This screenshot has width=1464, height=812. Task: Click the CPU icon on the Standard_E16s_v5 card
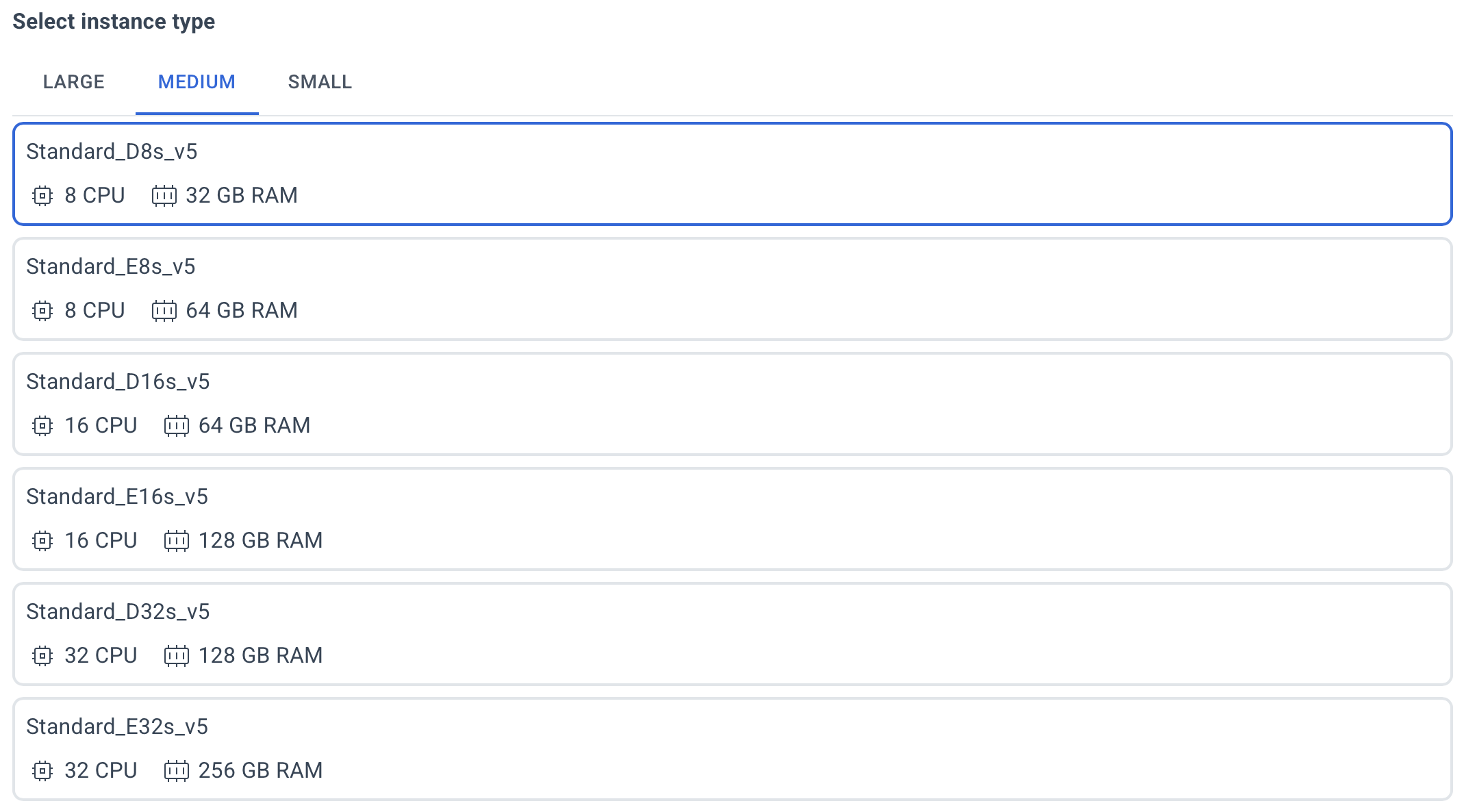tap(42, 541)
